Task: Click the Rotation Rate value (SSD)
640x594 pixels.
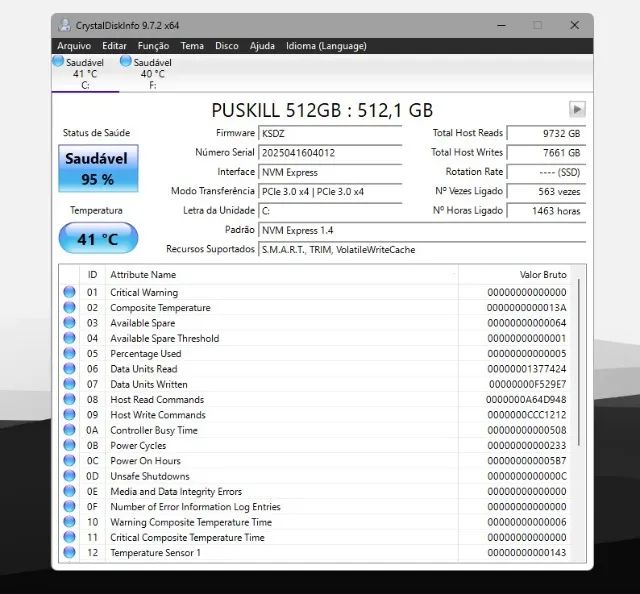Action: pos(546,172)
